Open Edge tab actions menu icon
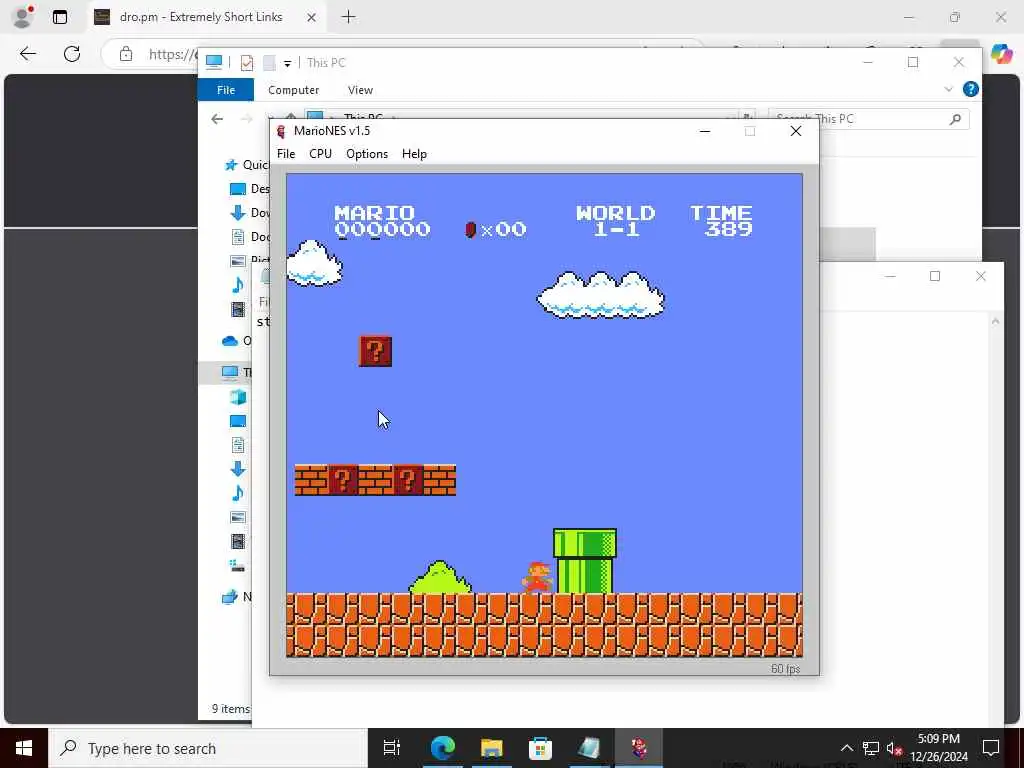The image size is (1024, 768). (x=59, y=18)
